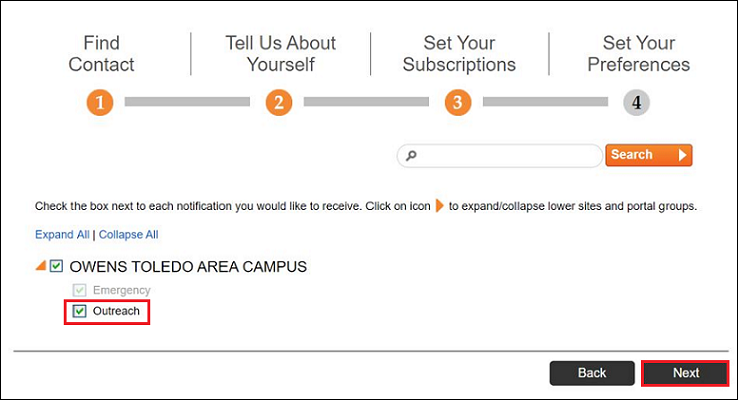Click into the search input field

pos(505,156)
